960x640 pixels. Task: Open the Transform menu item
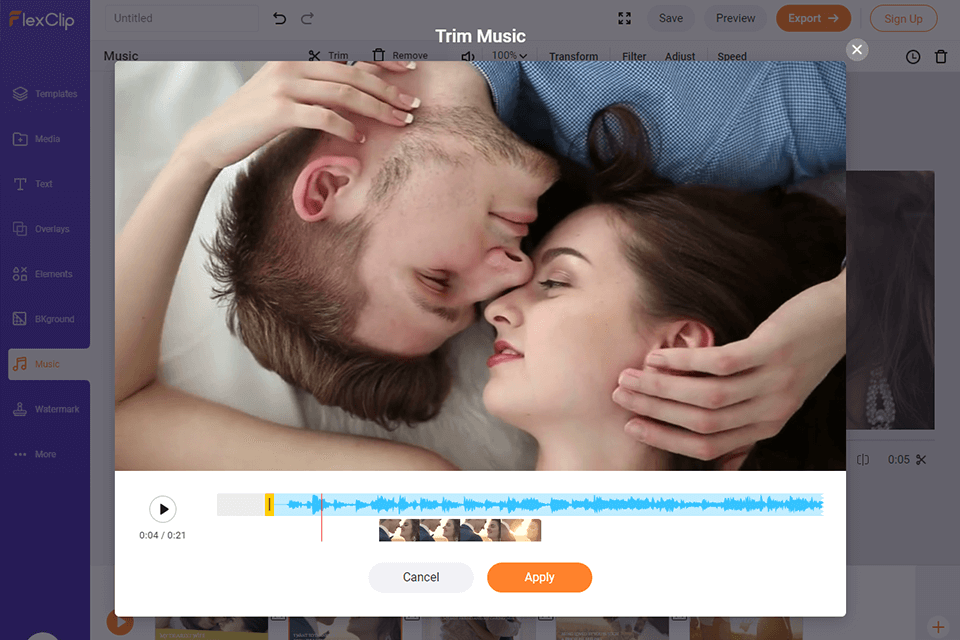[573, 56]
